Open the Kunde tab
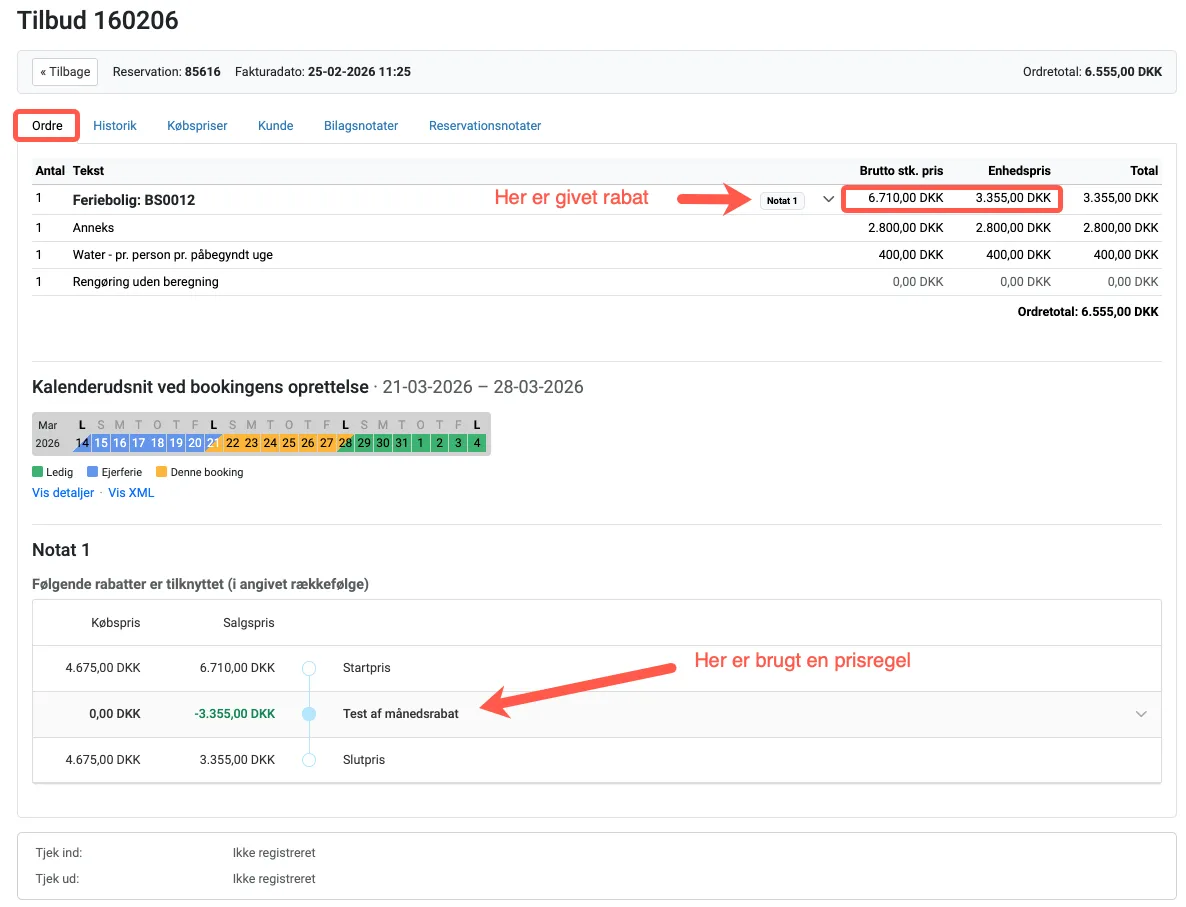Screen dimensions: 1186x907 click(275, 126)
